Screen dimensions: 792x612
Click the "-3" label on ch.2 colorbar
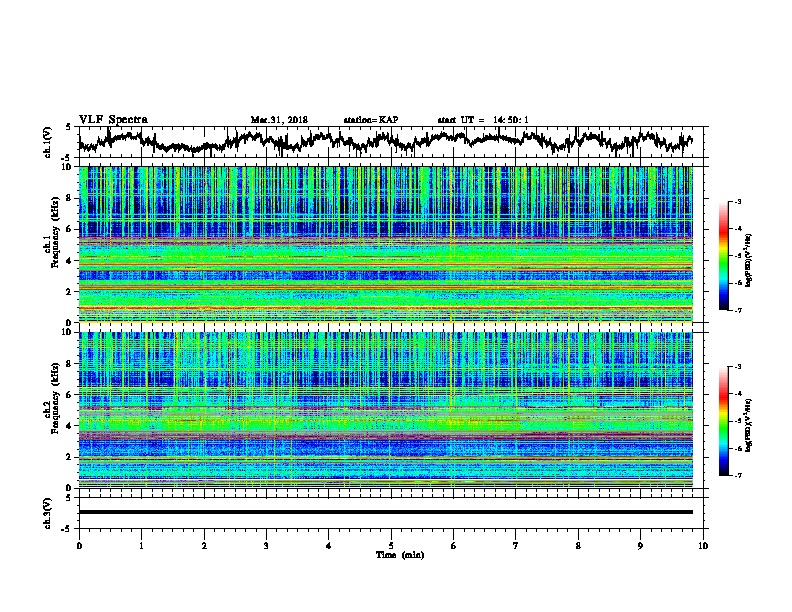[x=738, y=367]
